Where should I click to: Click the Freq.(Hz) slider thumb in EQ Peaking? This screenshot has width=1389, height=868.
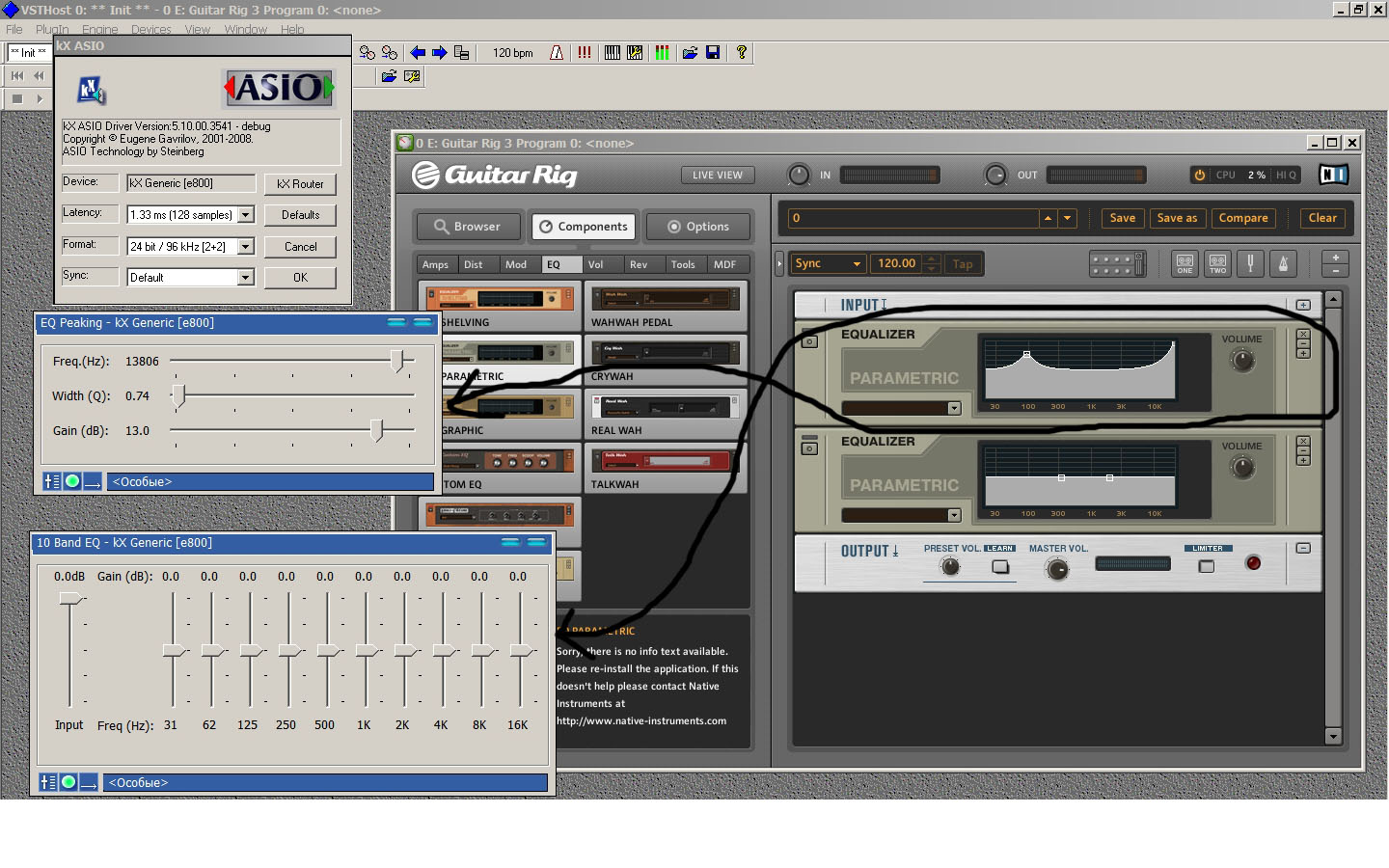click(397, 361)
